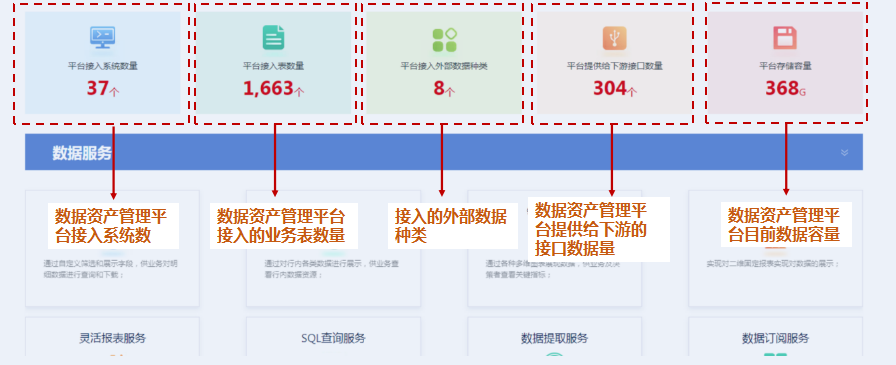Click the 数据资产管理平台目前数据容量 annotation label
The height and width of the screenshot is (365, 896).
(786, 224)
